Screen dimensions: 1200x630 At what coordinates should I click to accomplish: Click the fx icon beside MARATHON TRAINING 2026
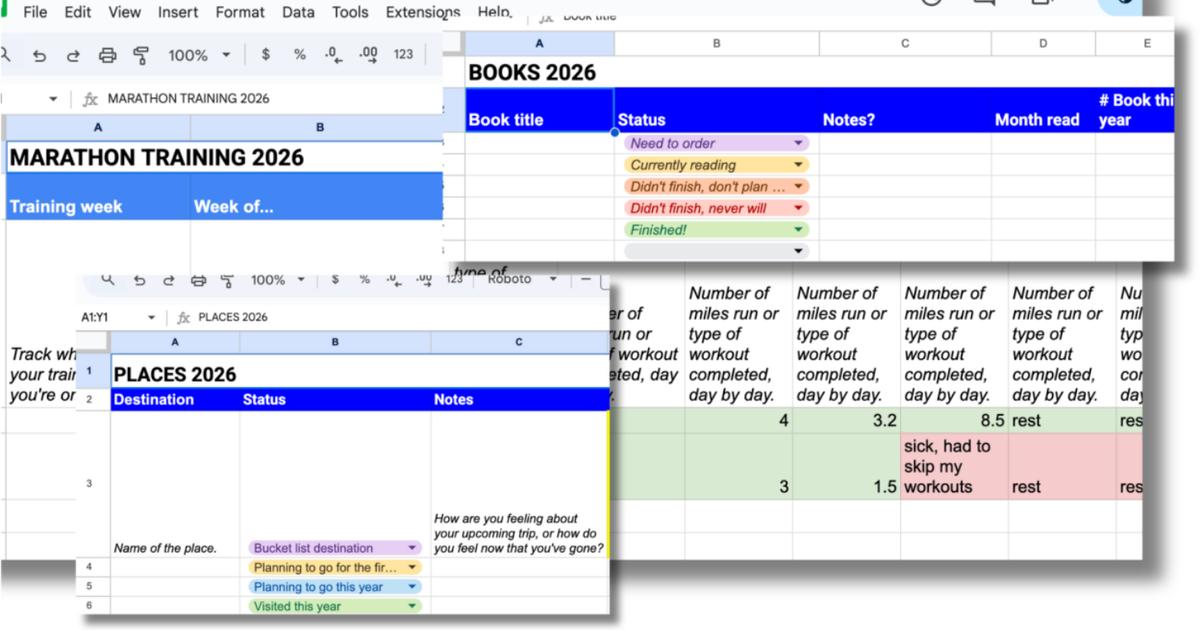coord(90,99)
